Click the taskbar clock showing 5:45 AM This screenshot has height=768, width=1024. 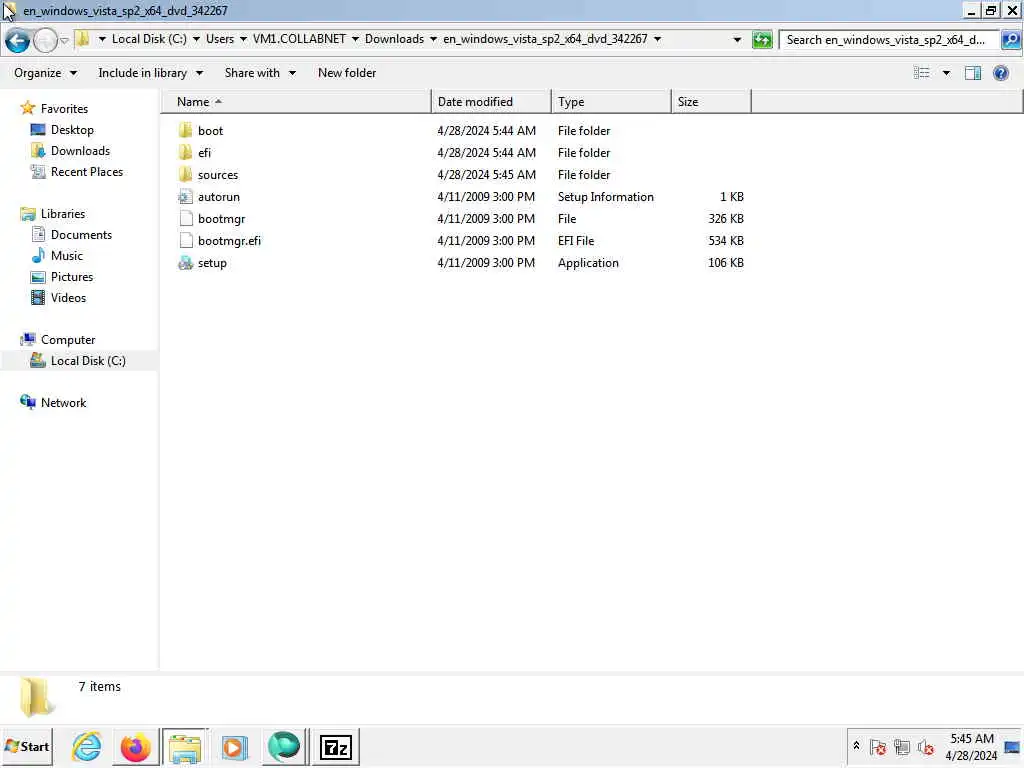click(971, 747)
